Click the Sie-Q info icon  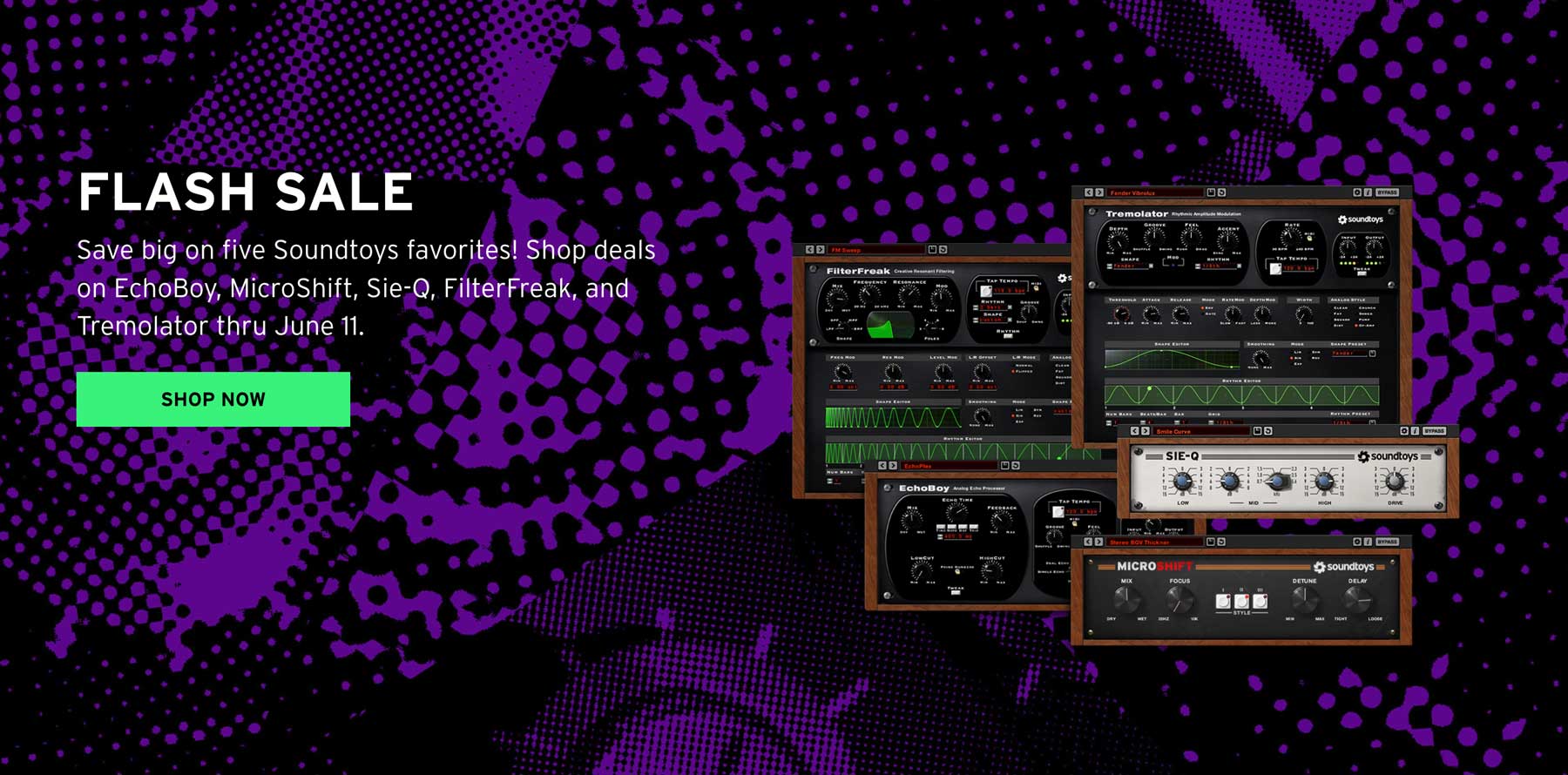[1415, 431]
